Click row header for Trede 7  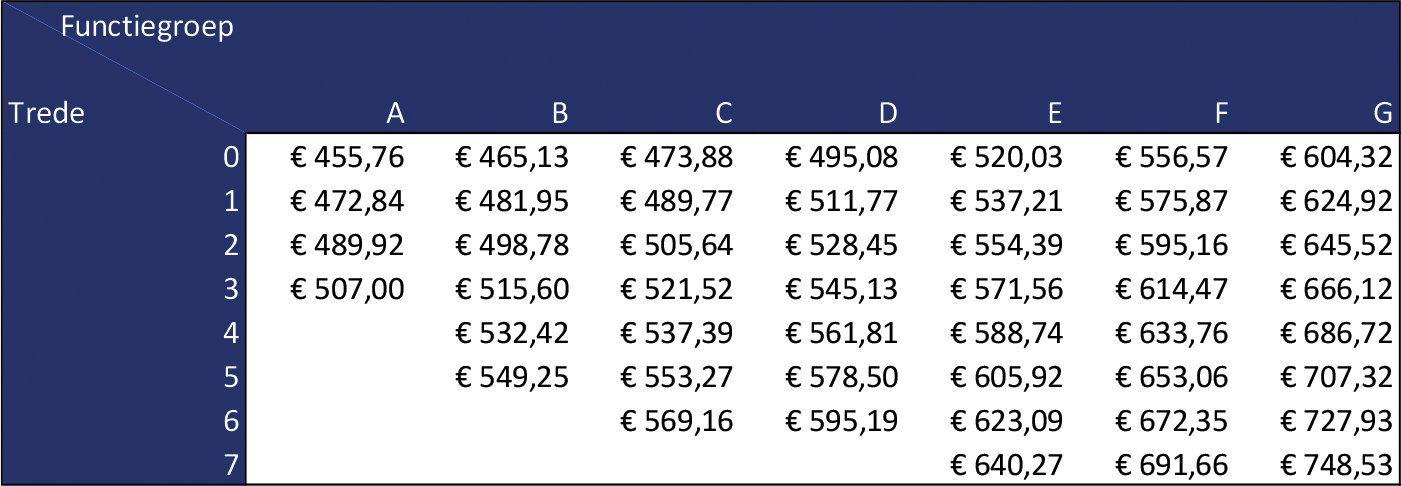231,466
